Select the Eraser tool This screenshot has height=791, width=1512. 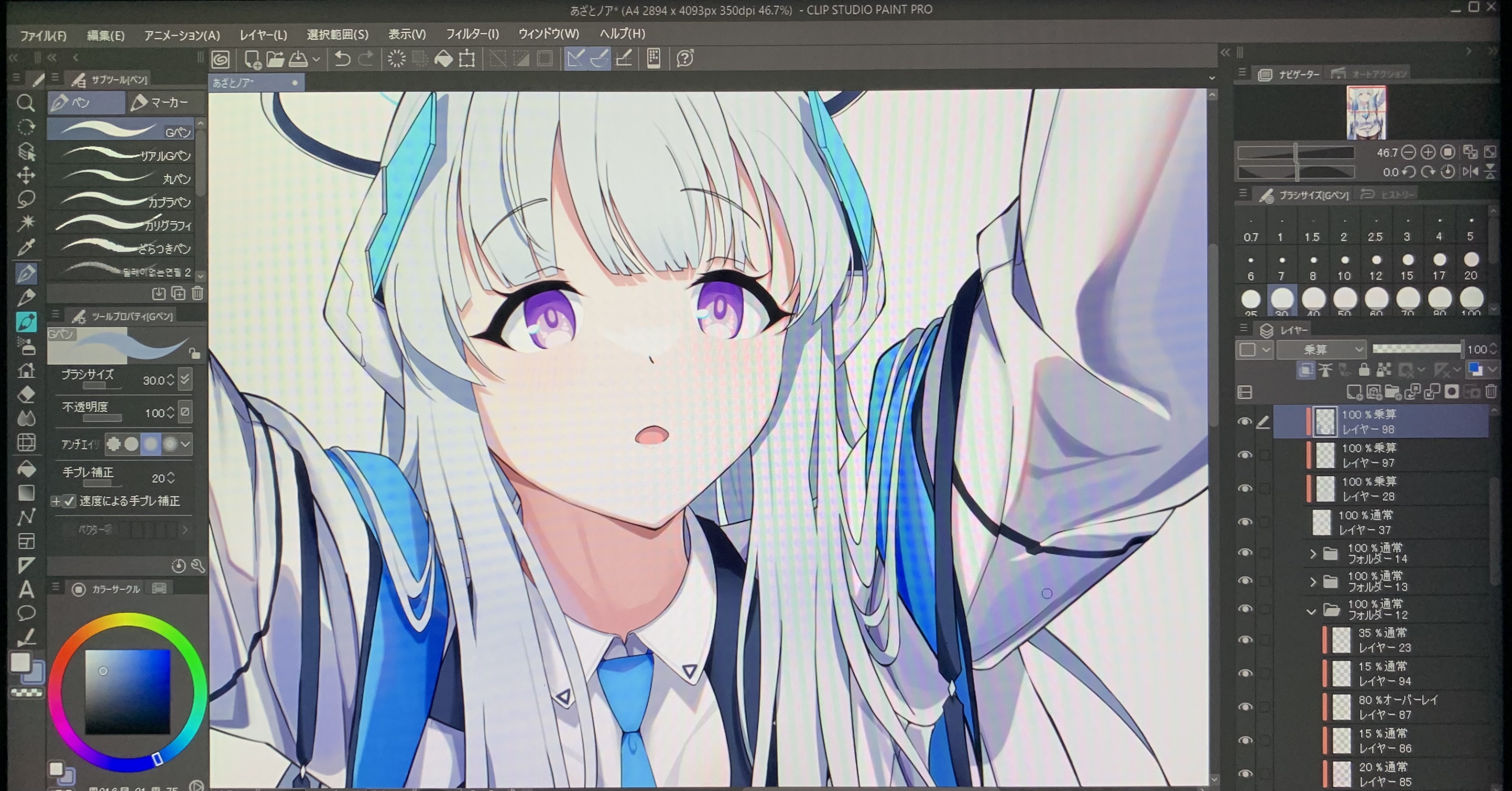coord(26,395)
